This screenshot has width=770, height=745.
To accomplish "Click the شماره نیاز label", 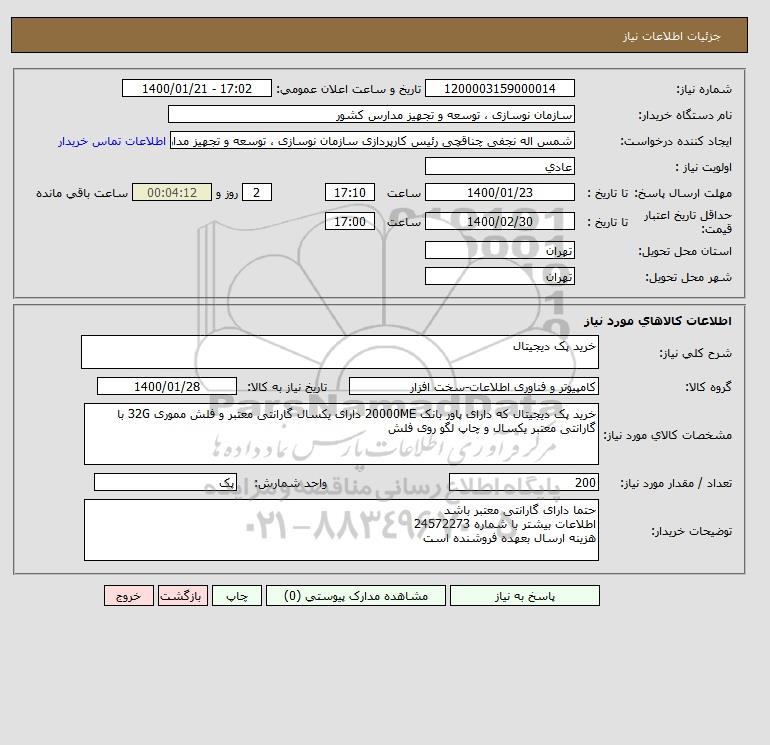I will (x=704, y=89).
